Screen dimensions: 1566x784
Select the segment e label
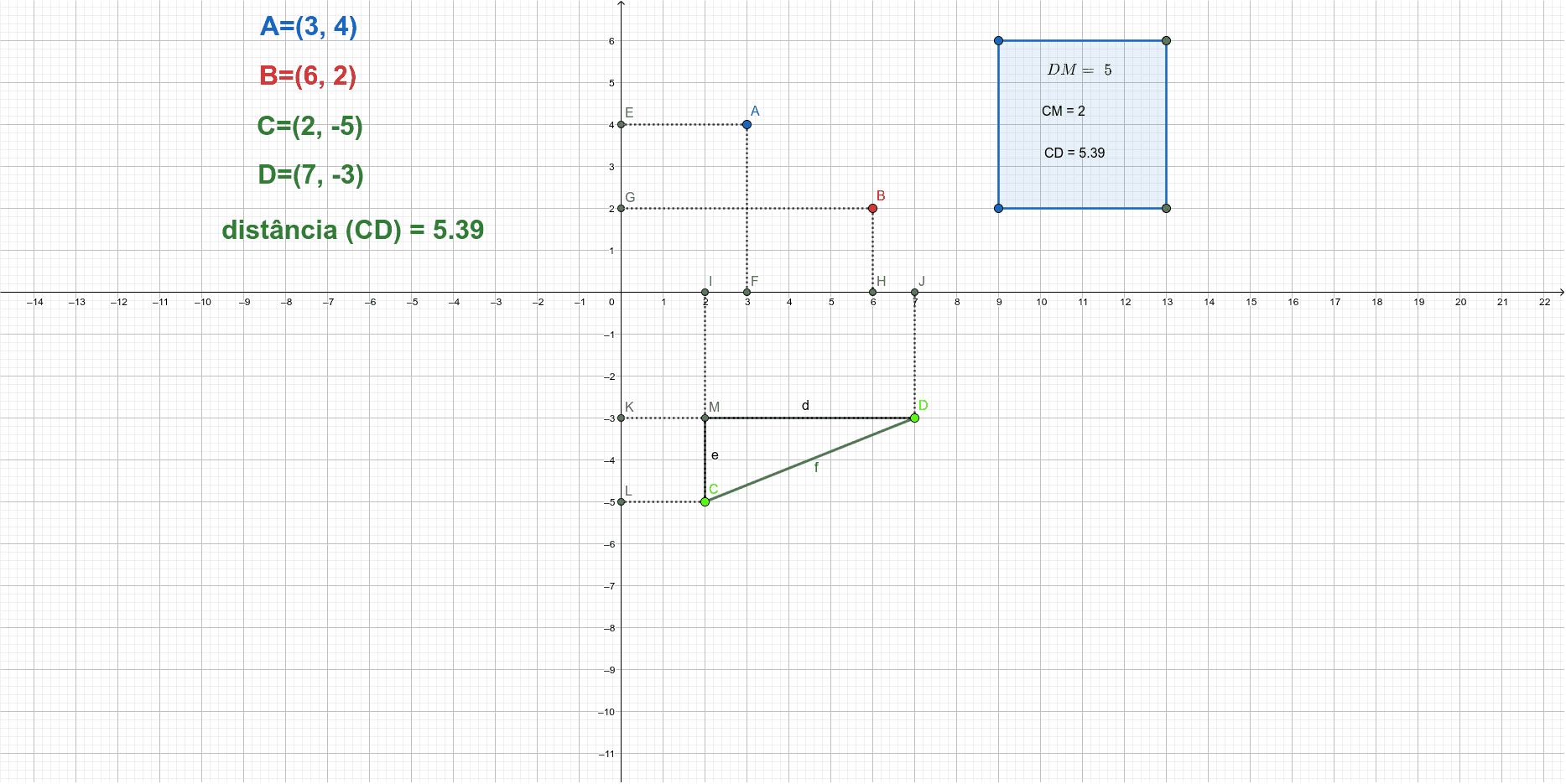pyautogui.click(x=715, y=455)
